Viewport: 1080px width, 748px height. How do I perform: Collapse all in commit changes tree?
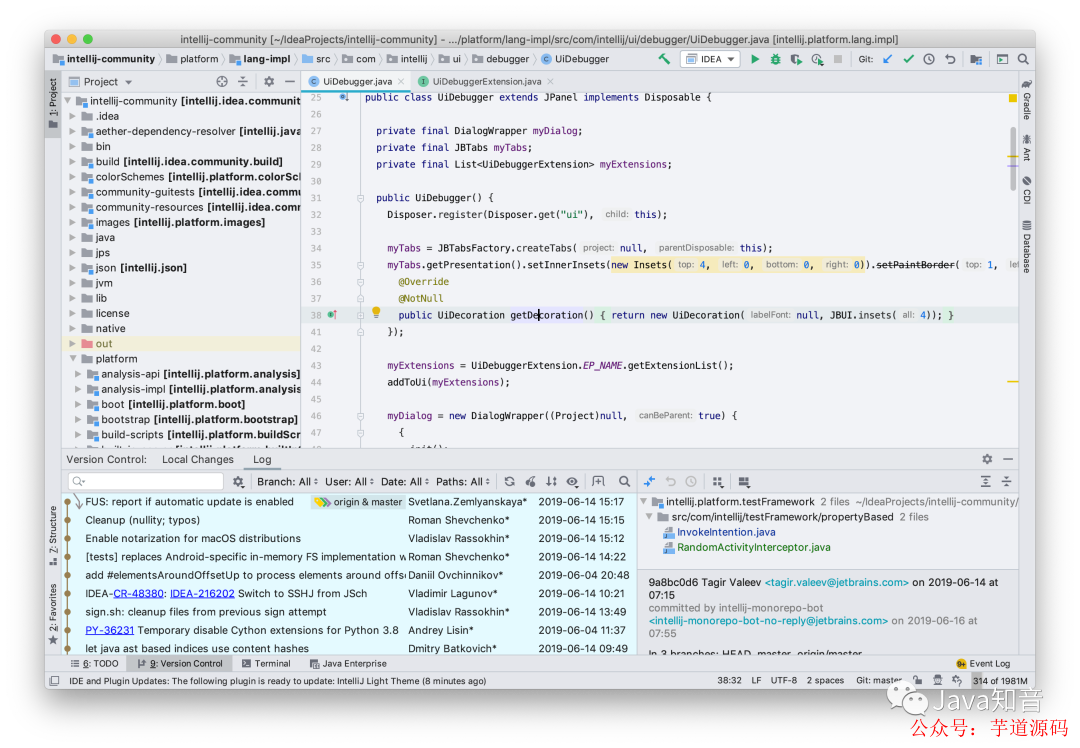pos(1006,481)
